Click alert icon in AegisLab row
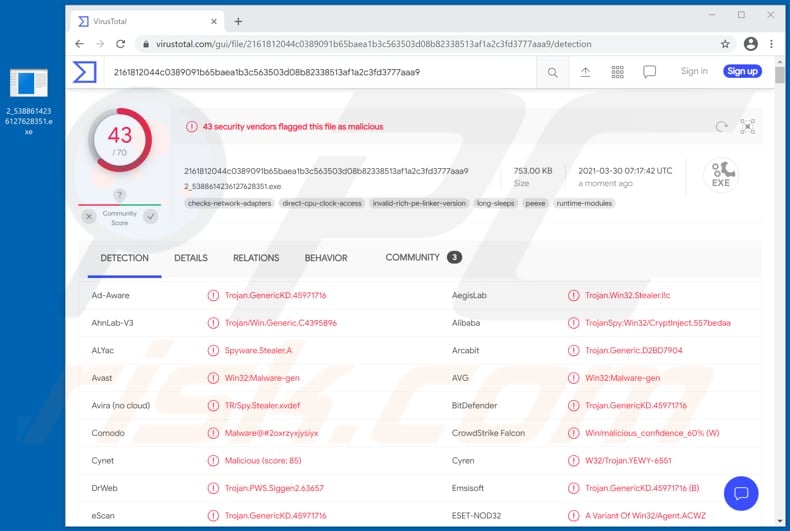The width and height of the screenshot is (790, 531). [x=573, y=295]
